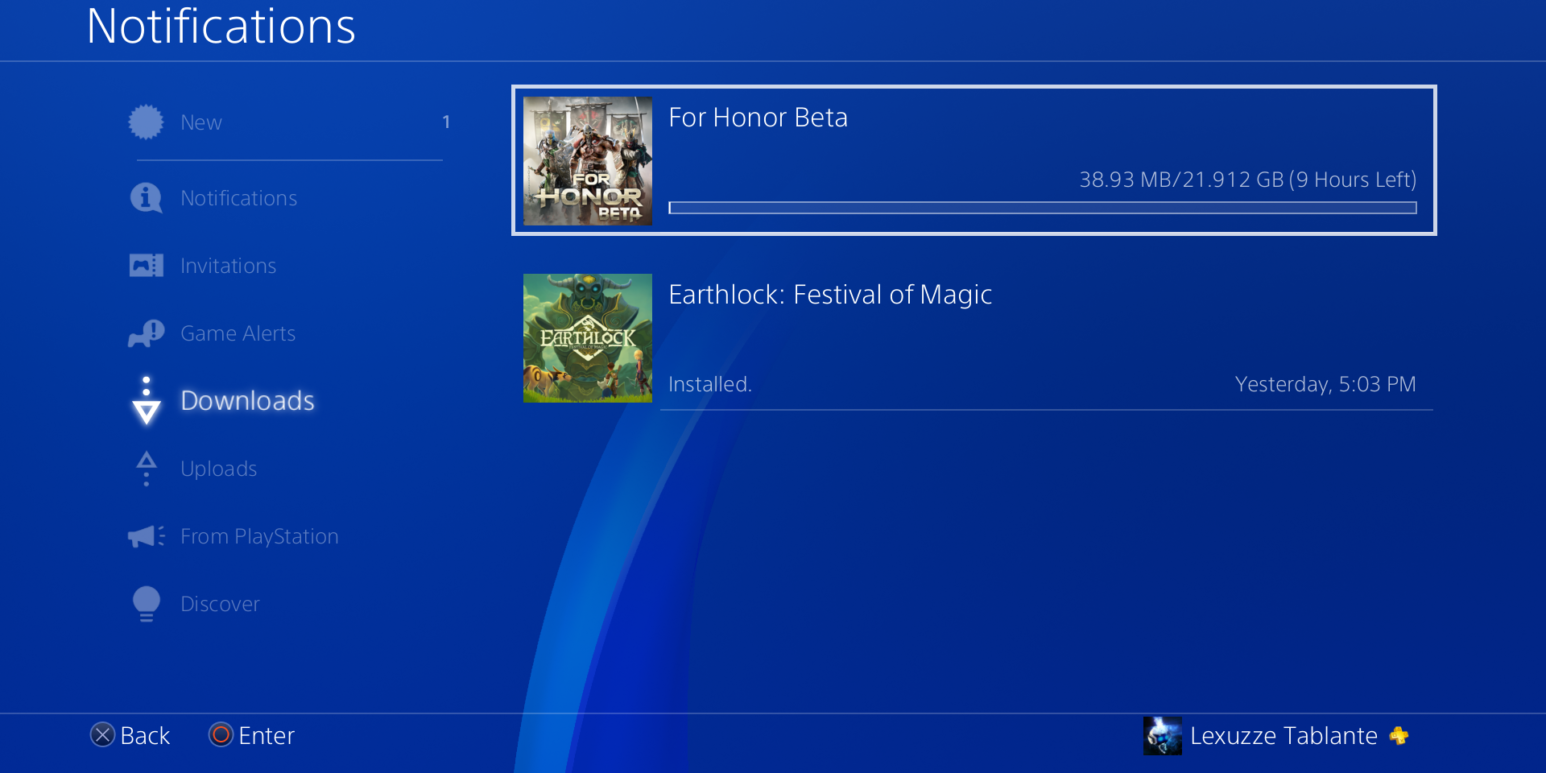Go to From PlayStation label

(259, 537)
